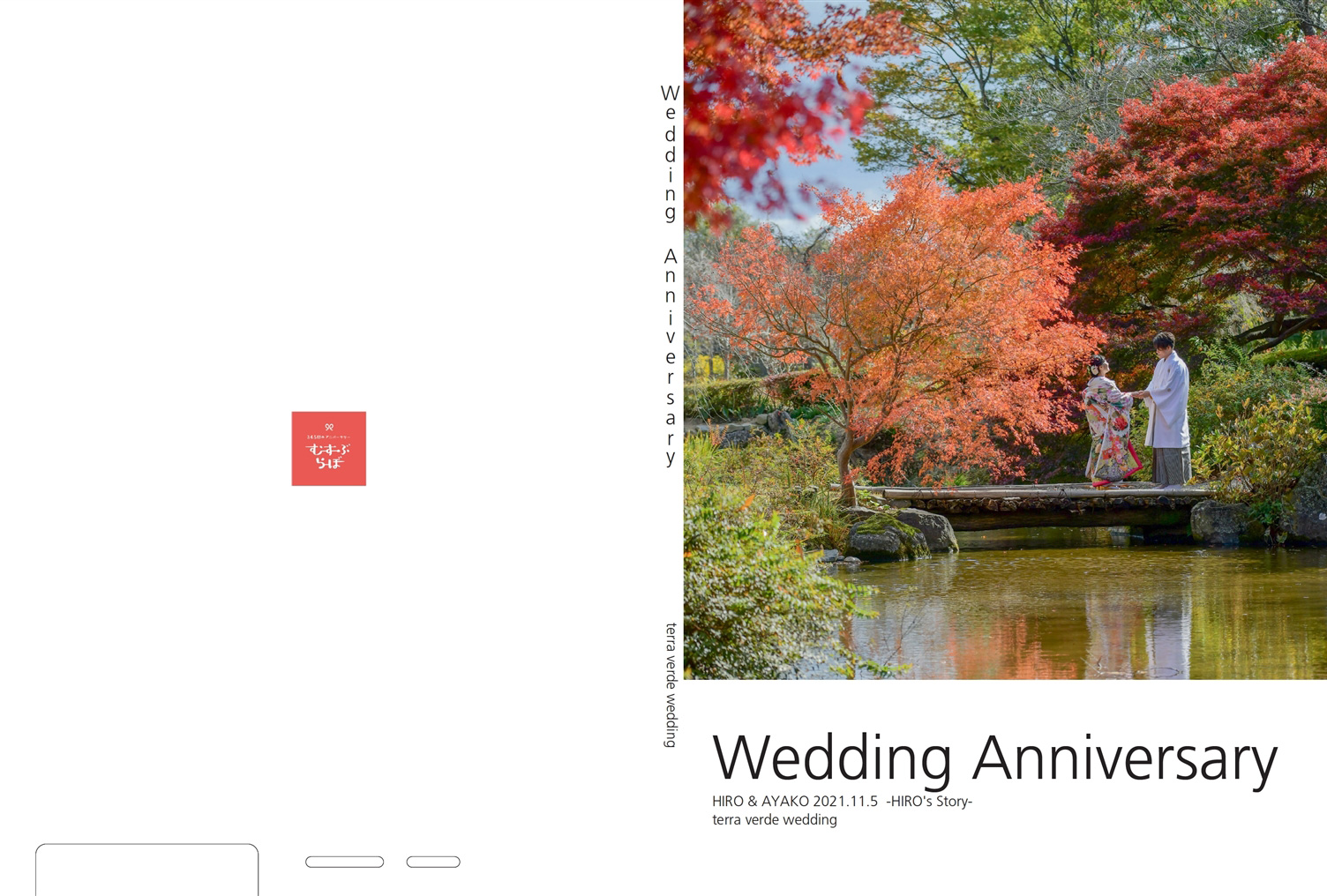Click the large "Wedding" word in the cover title
The image size is (1327, 896).
tap(833, 758)
